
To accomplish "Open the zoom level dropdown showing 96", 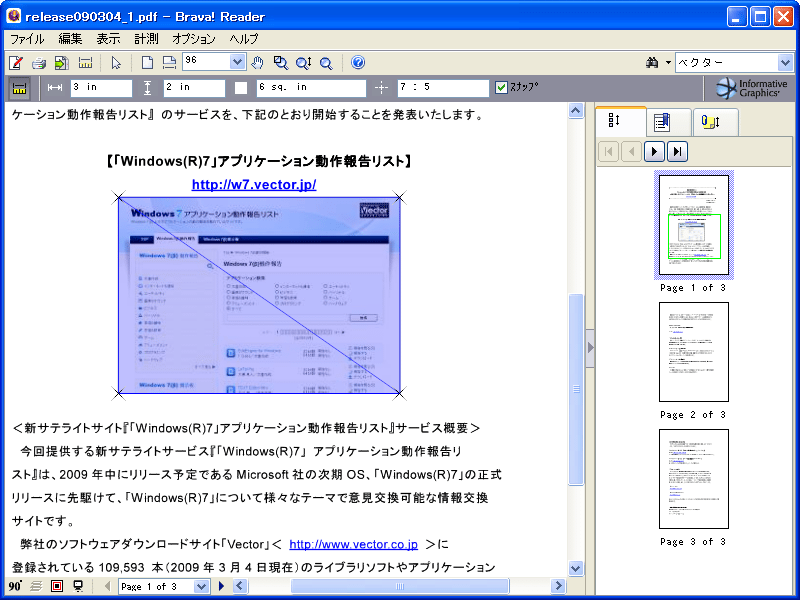I will coord(237,62).
